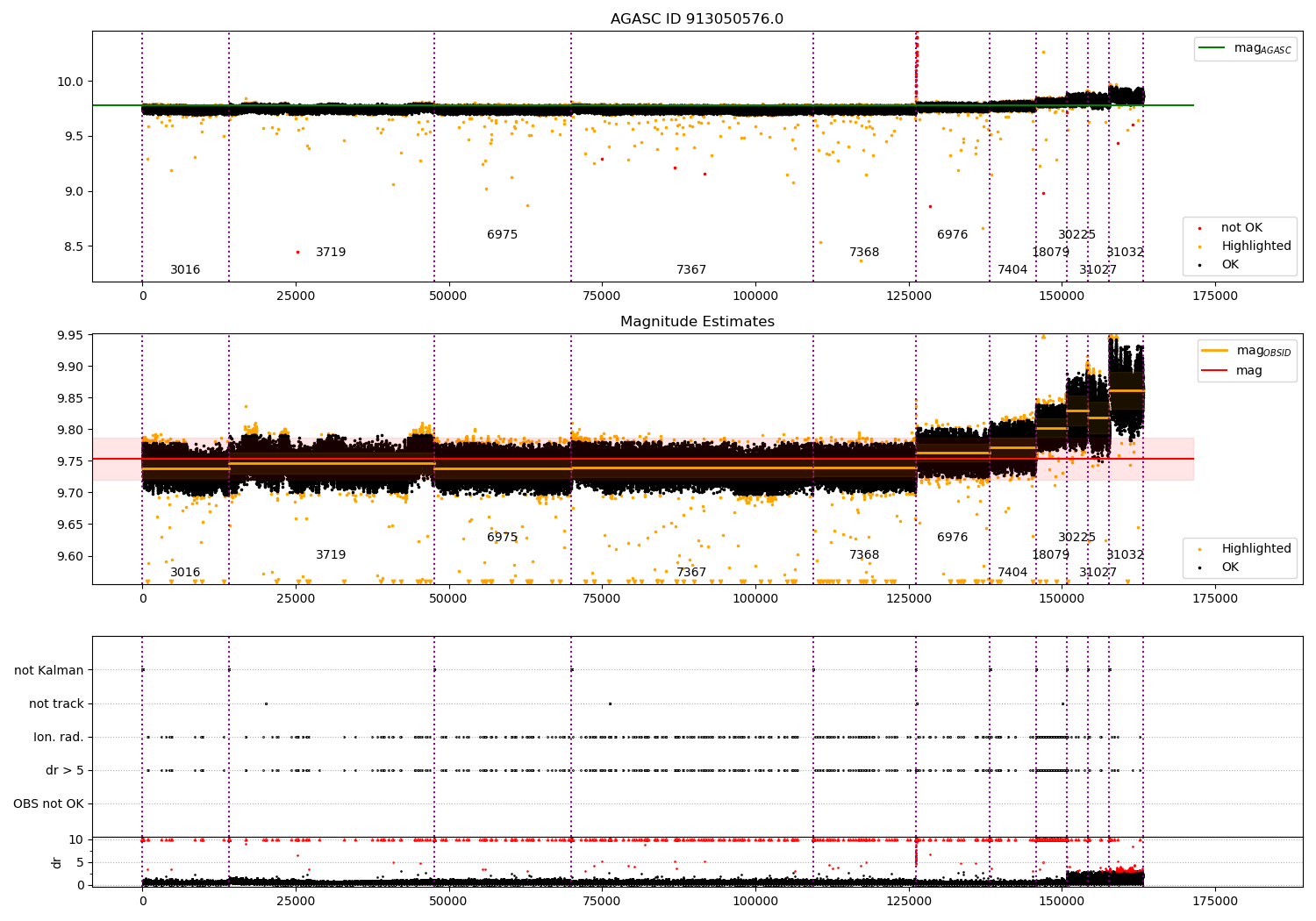Image resolution: width=1316 pixels, height=921 pixels.
Task: Click the 'OBS not OK' row label
Action: pyautogui.click(x=48, y=804)
